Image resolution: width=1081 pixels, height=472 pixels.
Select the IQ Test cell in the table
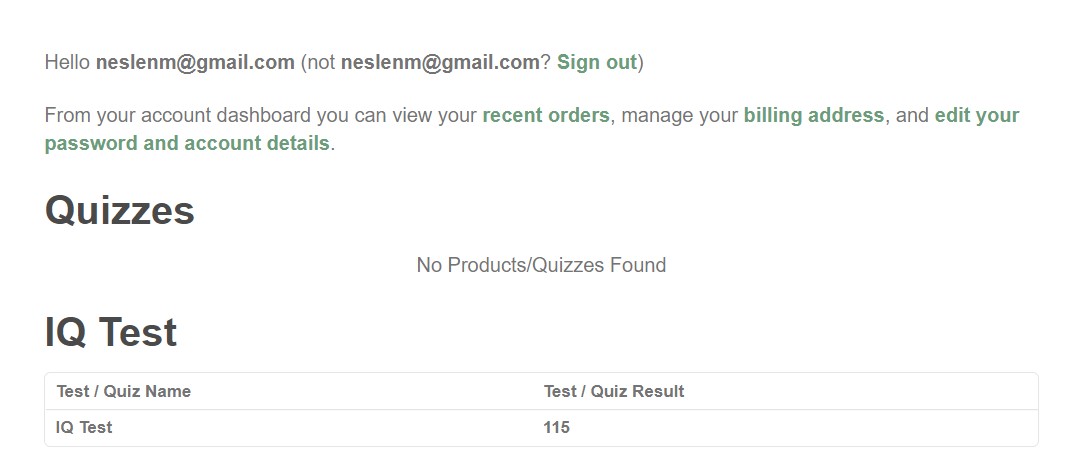(85, 427)
